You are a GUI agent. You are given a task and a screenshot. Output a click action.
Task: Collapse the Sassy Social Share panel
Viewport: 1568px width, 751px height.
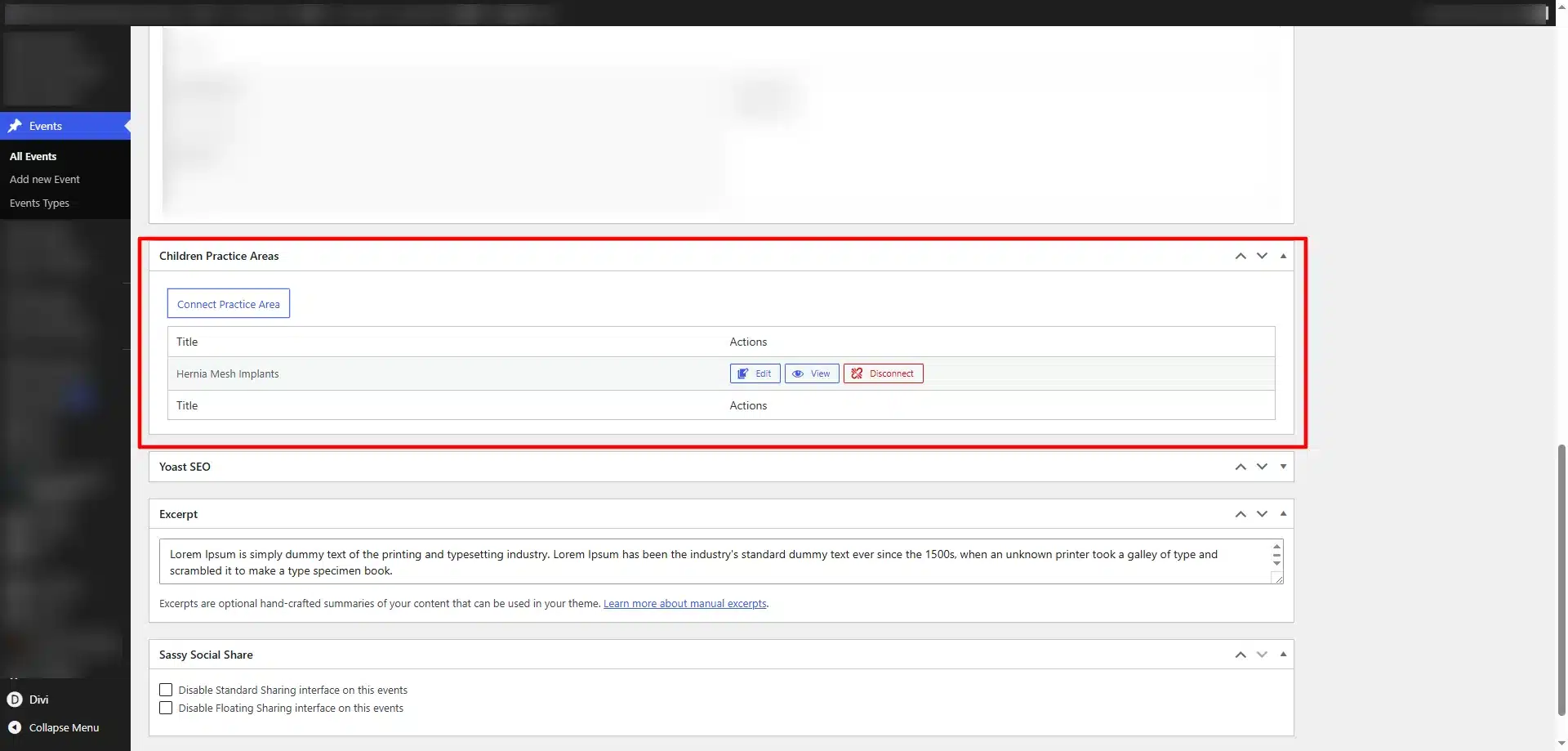1283,655
